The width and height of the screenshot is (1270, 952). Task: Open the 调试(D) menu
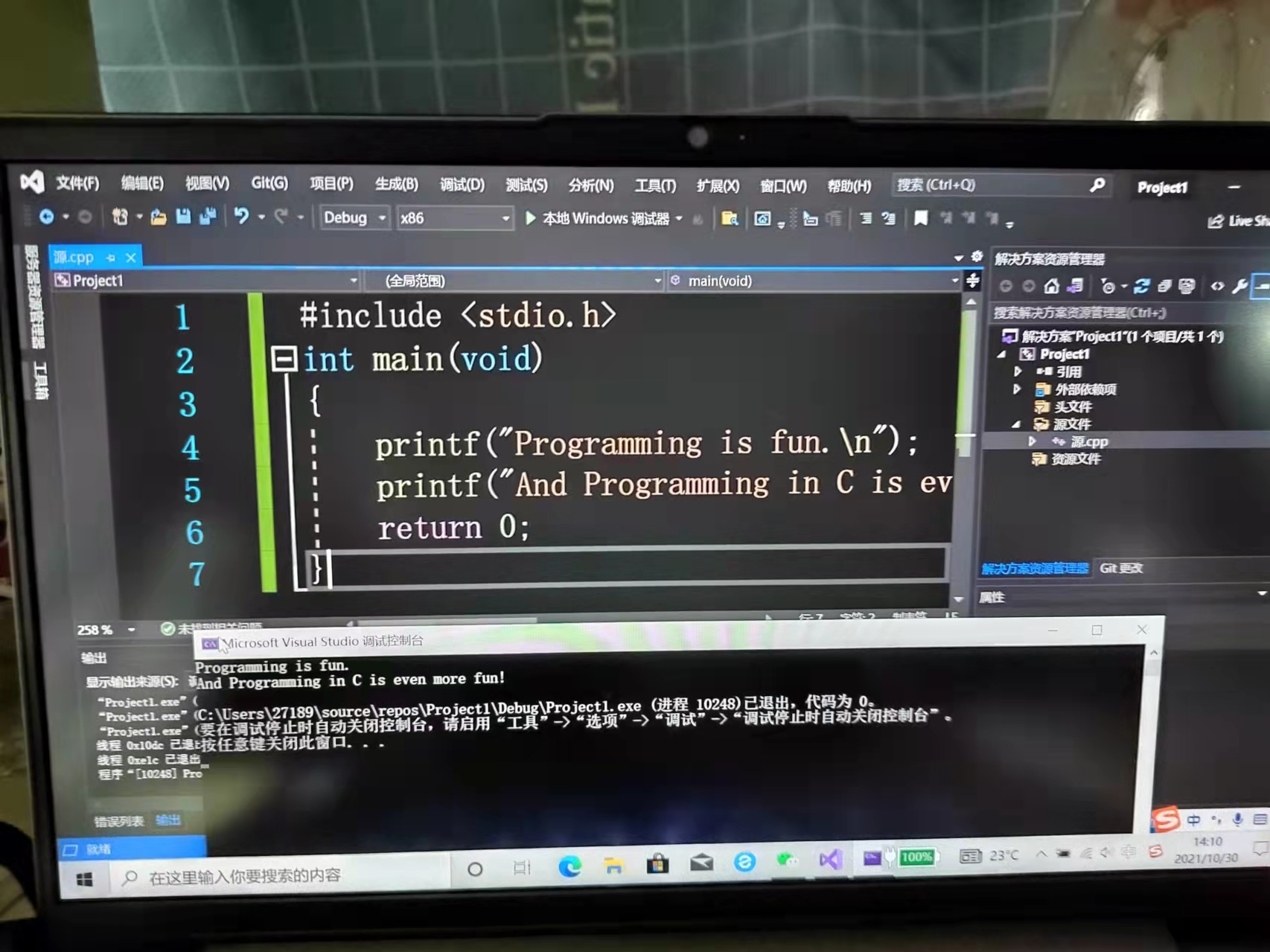[462, 185]
